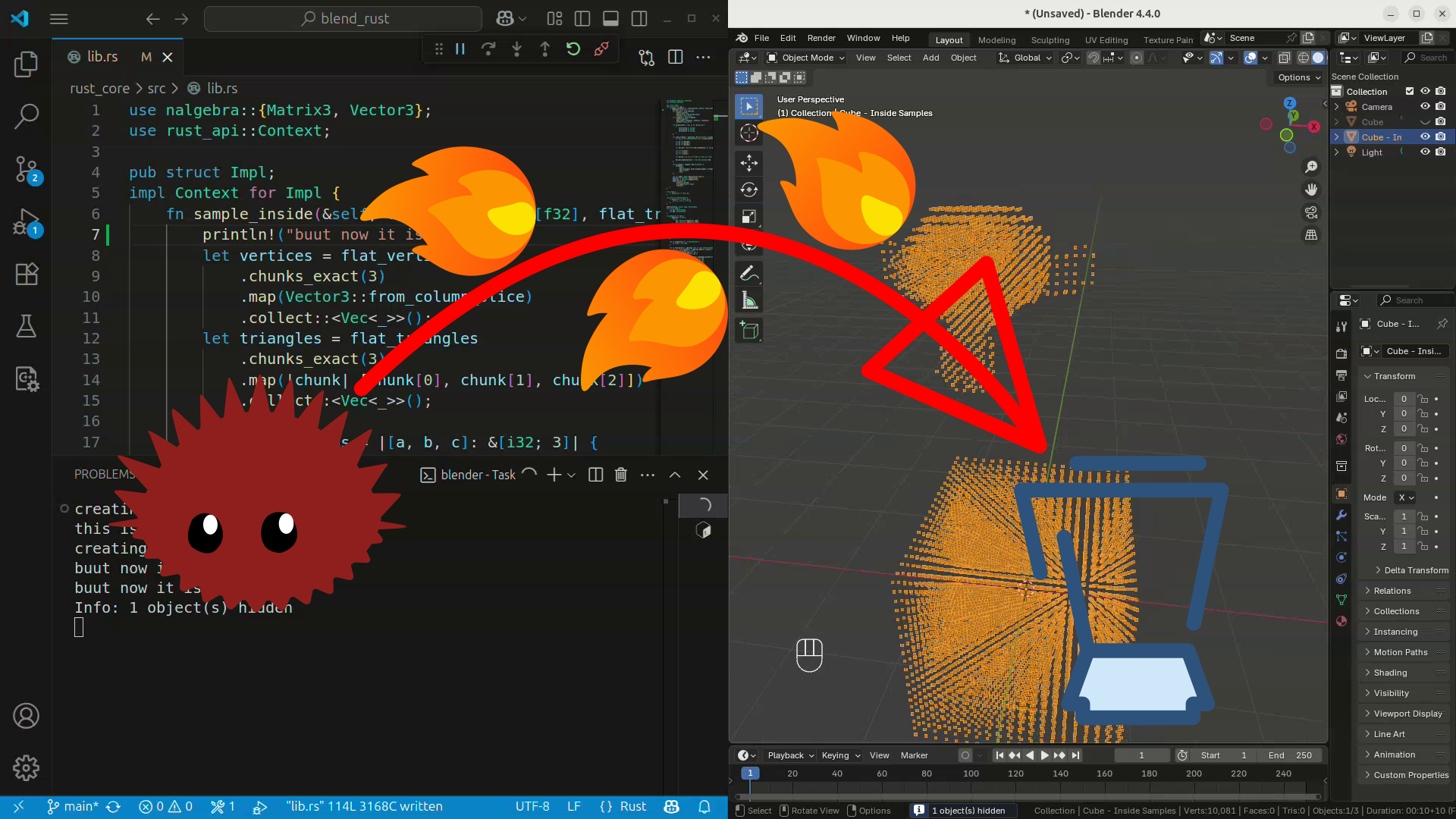
Task: Show the hidden Cube with its closed-eye icon
Action: click(x=1425, y=121)
